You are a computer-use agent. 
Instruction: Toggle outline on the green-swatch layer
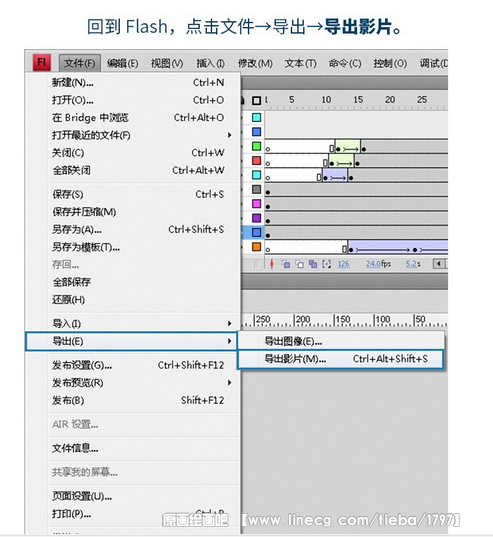[x=256, y=146]
